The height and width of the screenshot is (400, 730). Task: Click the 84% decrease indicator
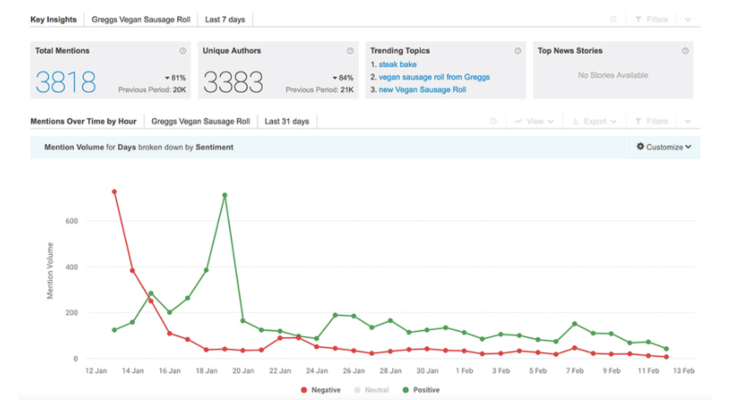[x=343, y=78]
